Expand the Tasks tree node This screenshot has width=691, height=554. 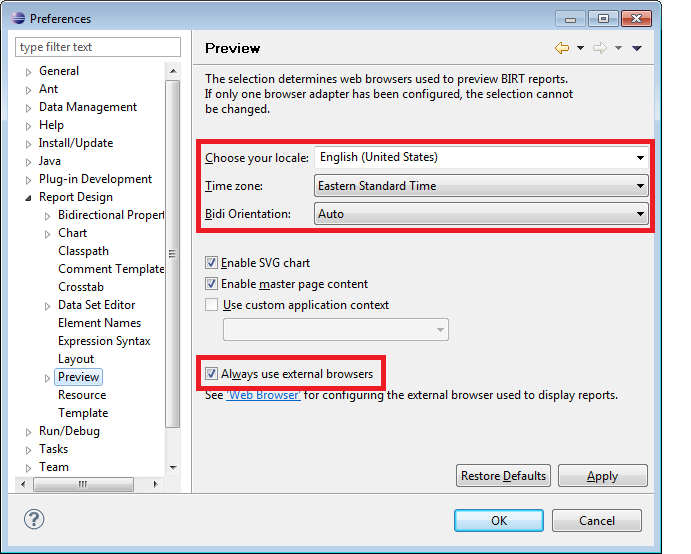click(29, 450)
